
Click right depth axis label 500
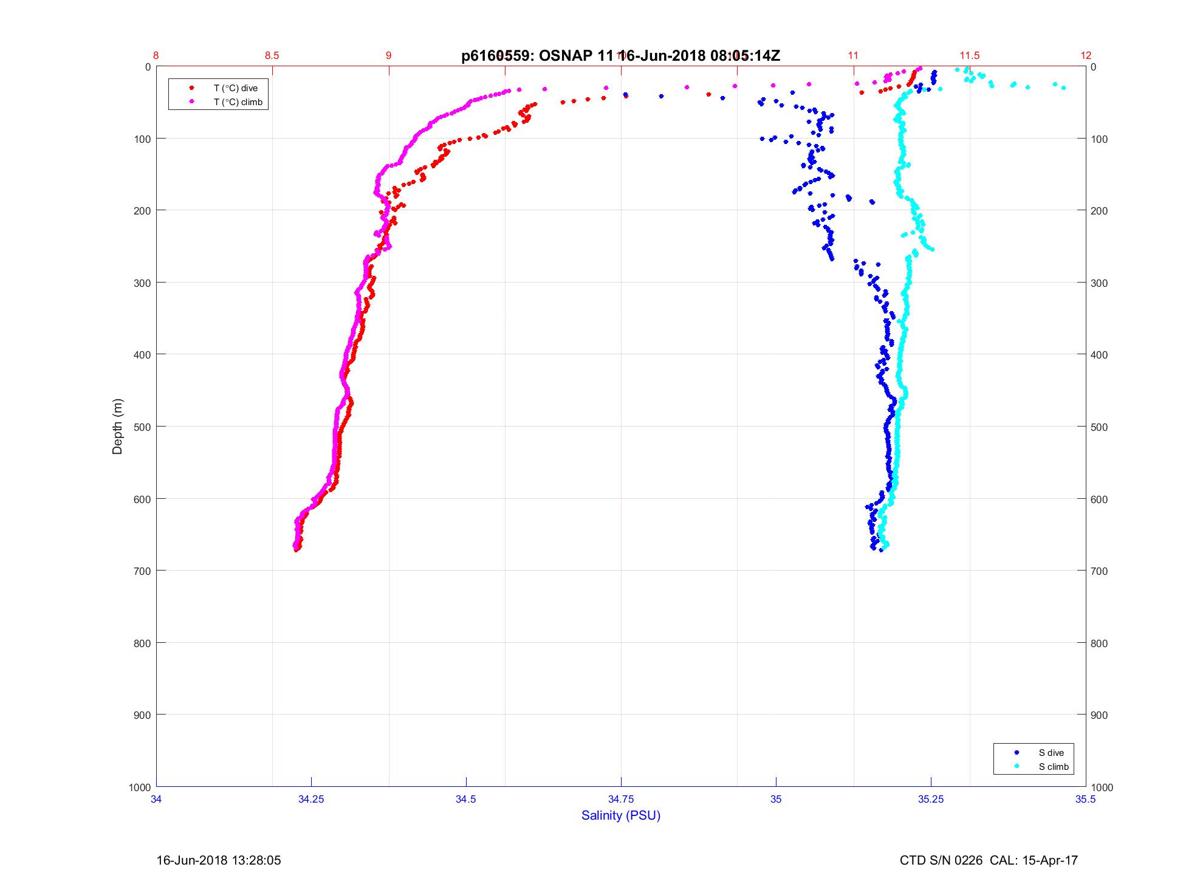pyautogui.click(x=1100, y=427)
